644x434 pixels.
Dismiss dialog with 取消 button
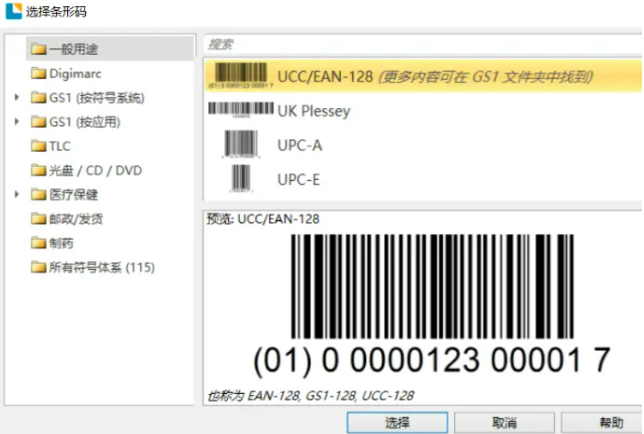pyautogui.click(x=504, y=423)
